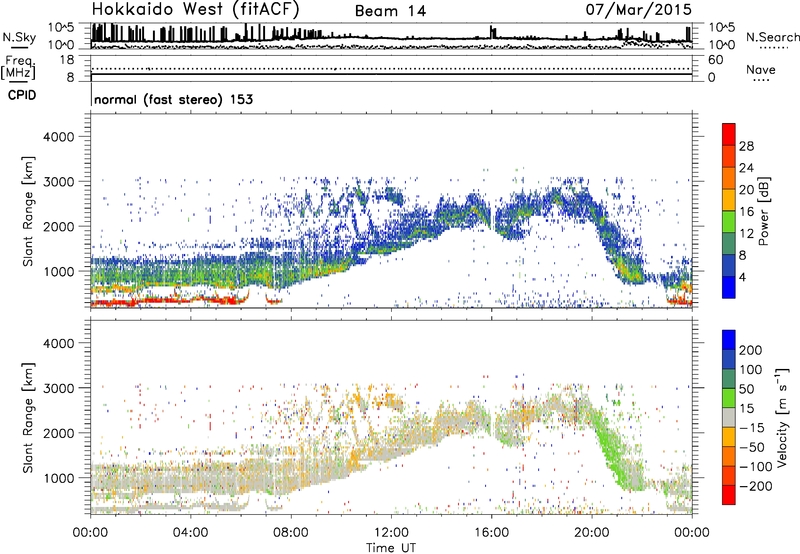The height and width of the screenshot is (554, 800).
Task: Click the CPID row label
Action: 22,95
